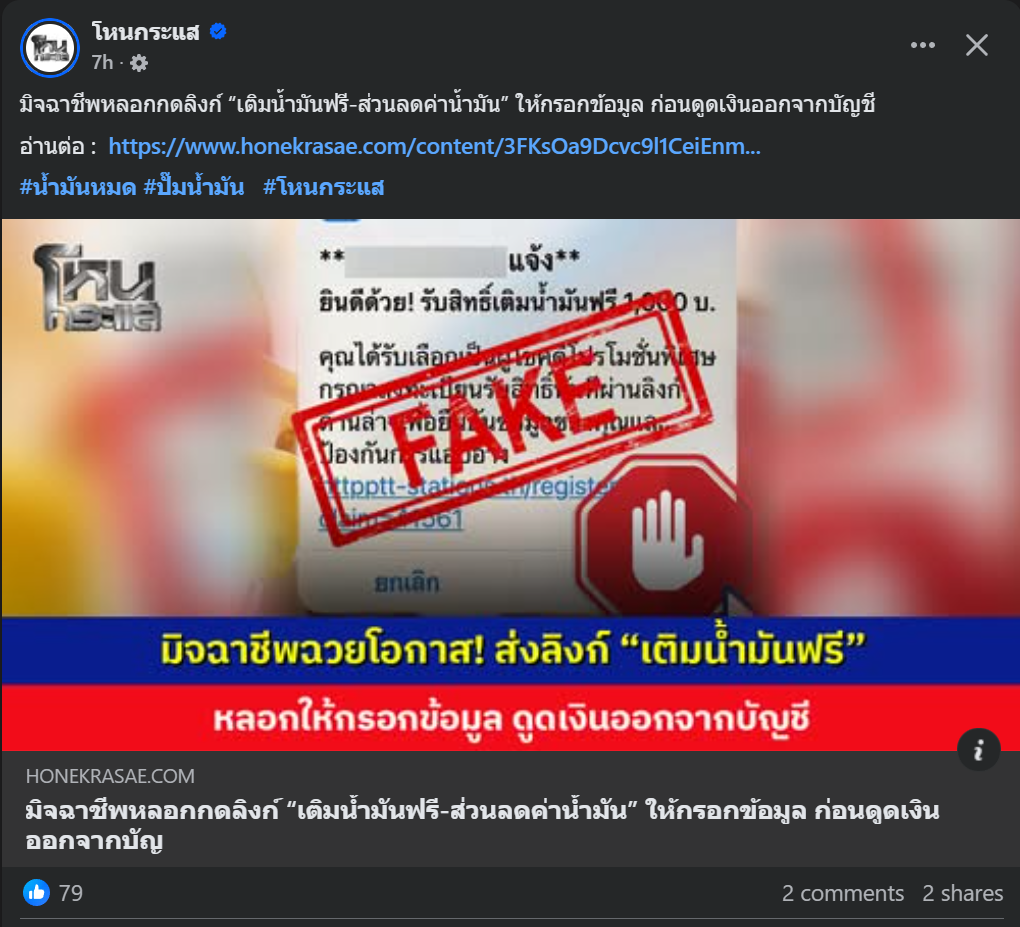This screenshot has width=1020, height=927.
Task: Click the blue thumbs-up reaction icon
Action: tap(36, 893)
